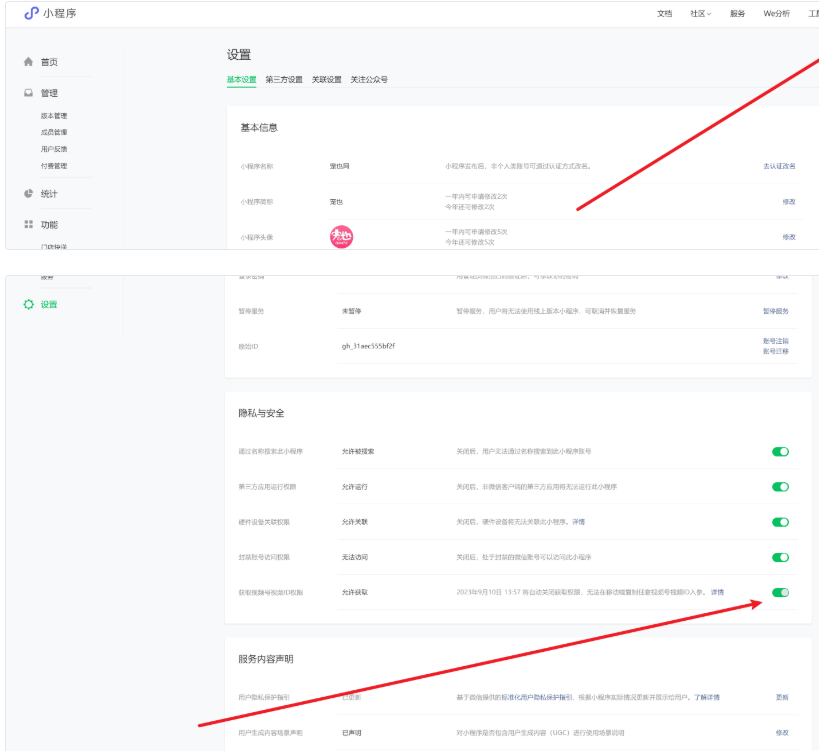Toggle the 通过名称搜索此小程序 switch
This screenshot has height=751, width=819.
pos(780,451)
